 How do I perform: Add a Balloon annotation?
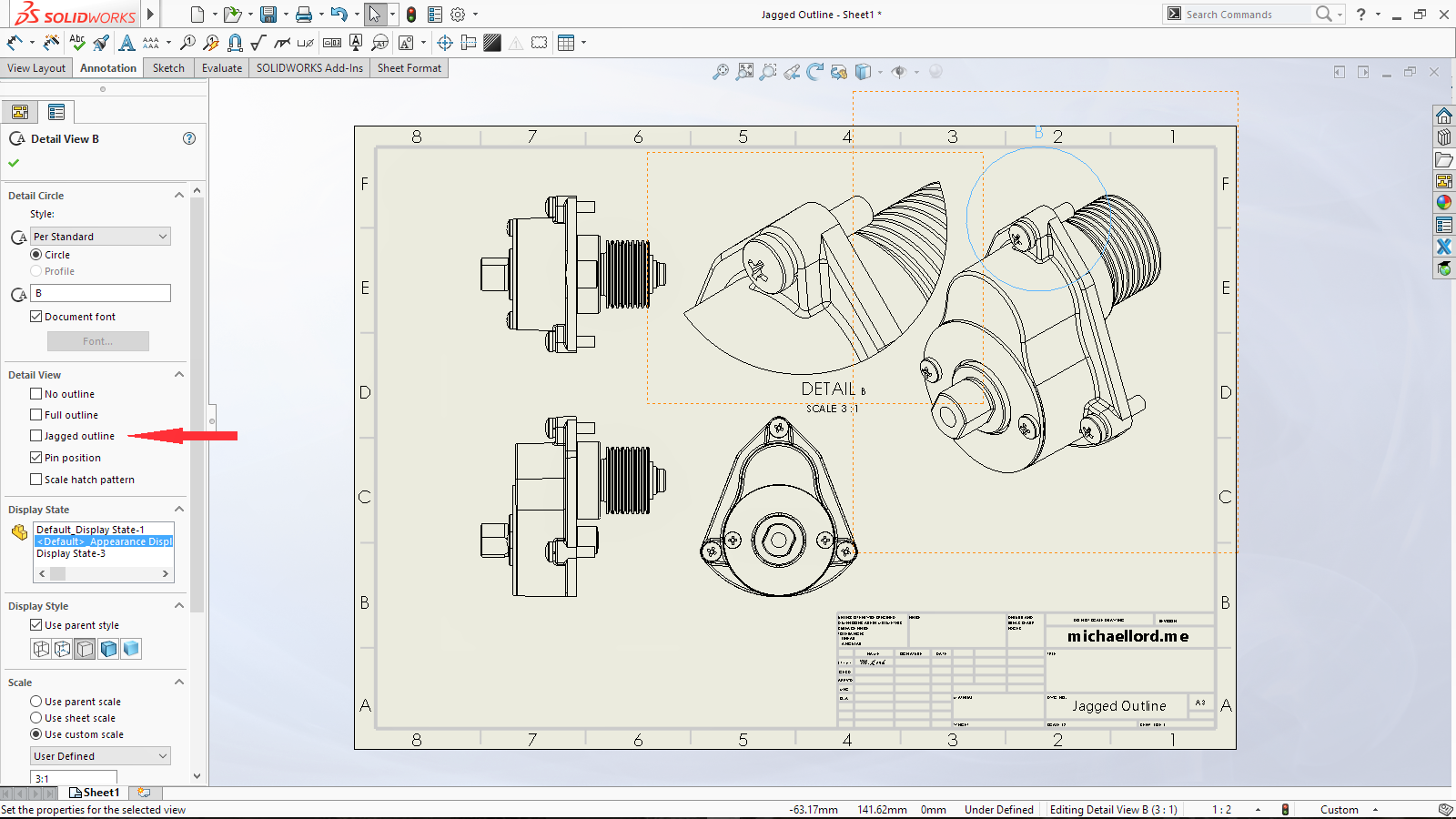coord(189,42)
